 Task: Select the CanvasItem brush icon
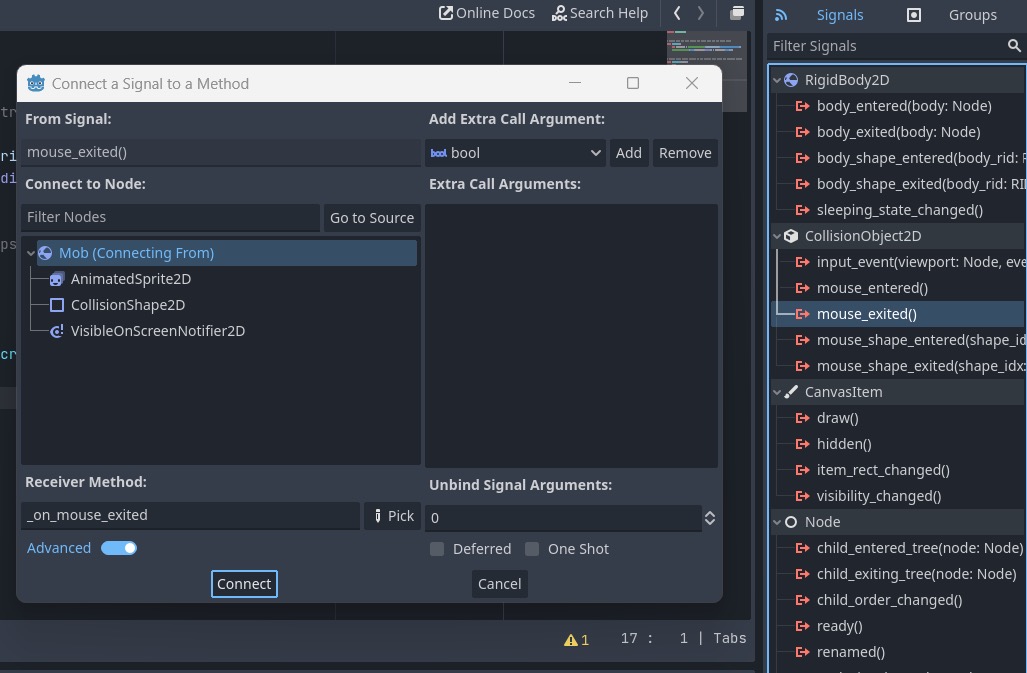791,392
